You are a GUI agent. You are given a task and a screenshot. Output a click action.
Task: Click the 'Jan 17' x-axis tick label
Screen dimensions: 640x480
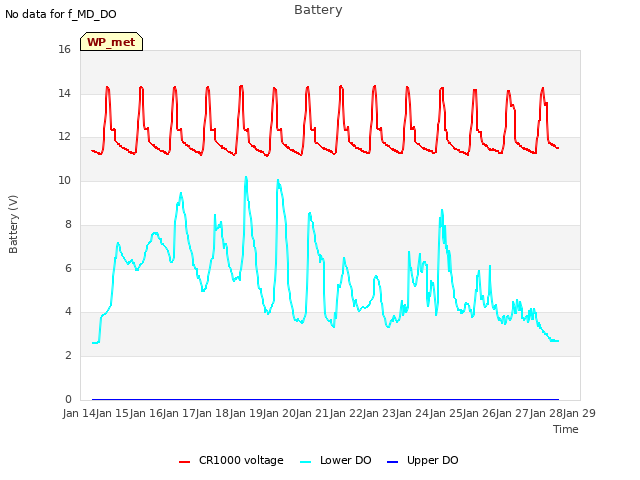tap(179, 413)
